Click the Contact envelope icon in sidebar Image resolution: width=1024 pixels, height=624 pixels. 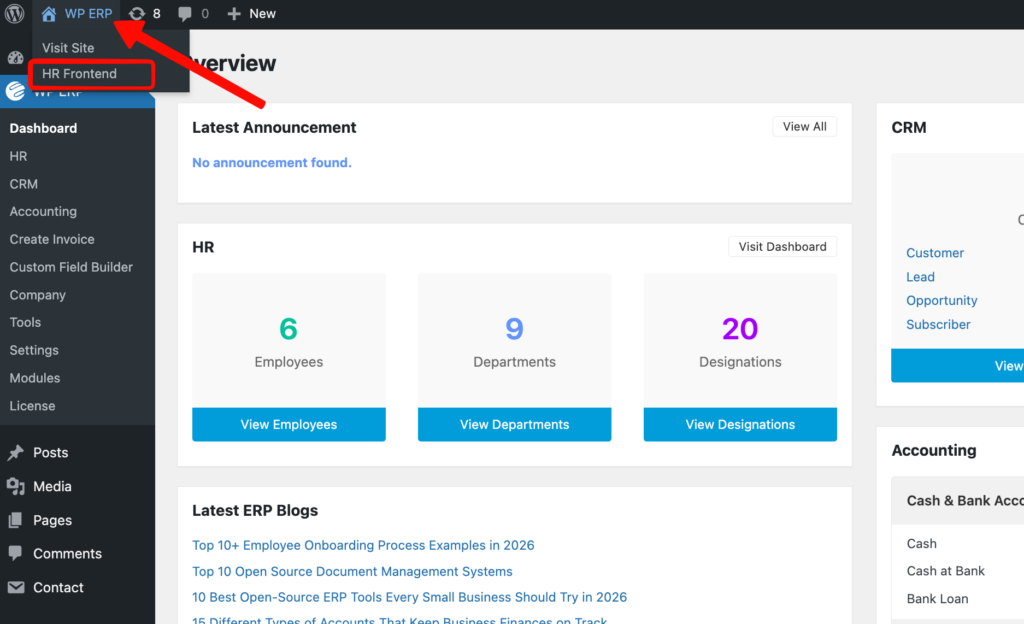16,588
